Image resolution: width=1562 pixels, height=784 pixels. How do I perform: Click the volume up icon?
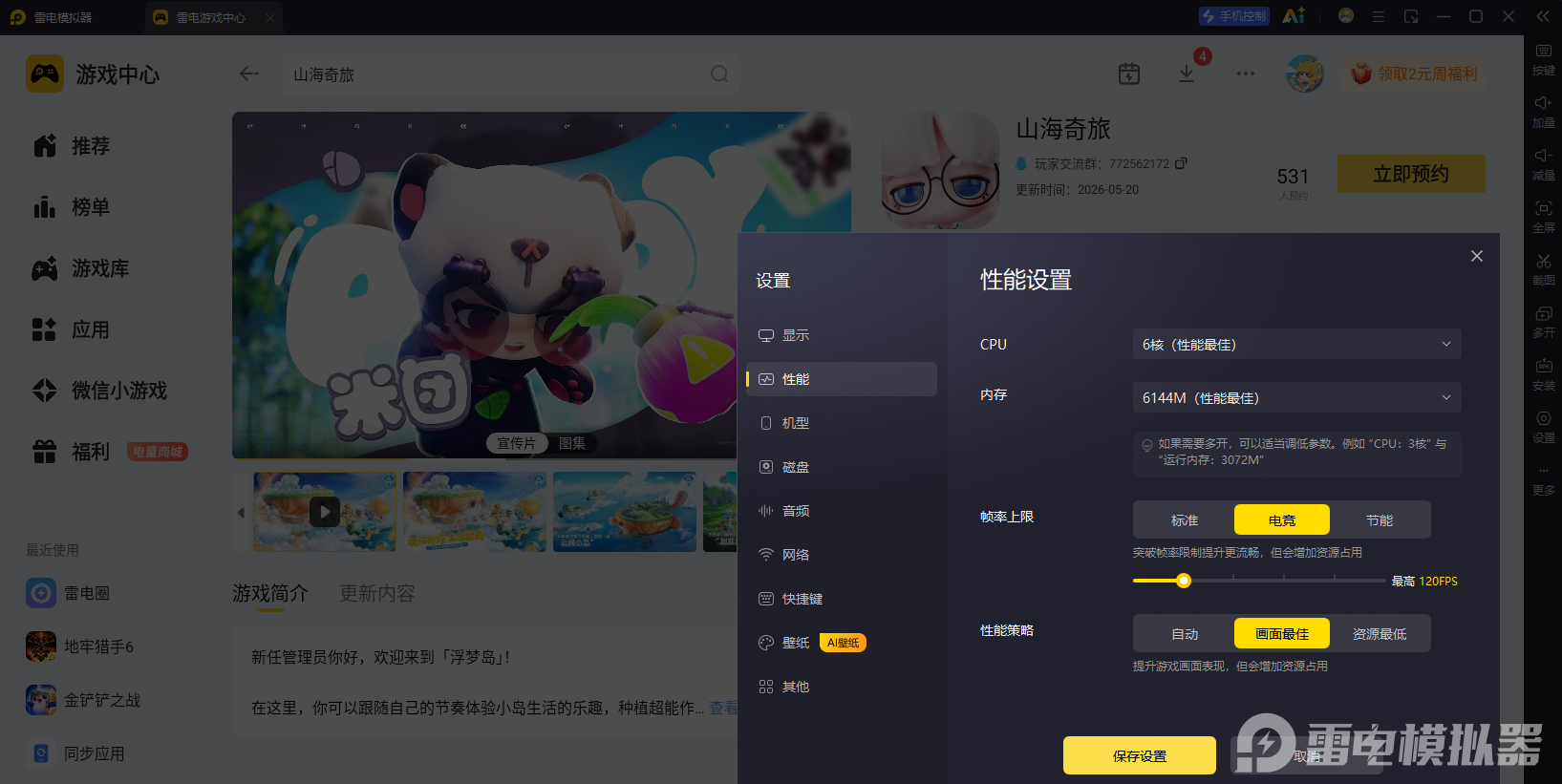[1543, 103]
